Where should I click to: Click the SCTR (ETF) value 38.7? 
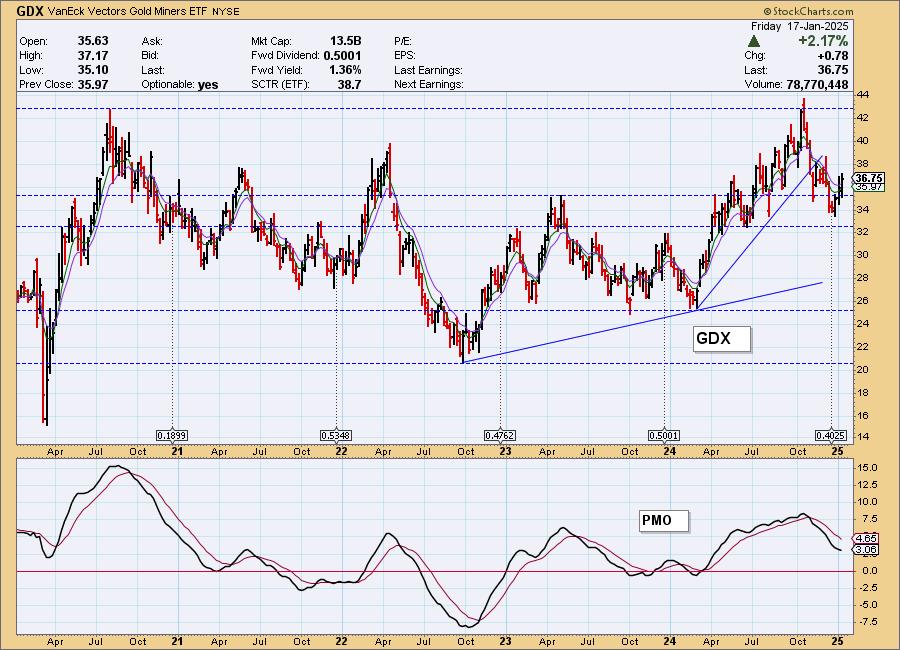tap(350, 84)
